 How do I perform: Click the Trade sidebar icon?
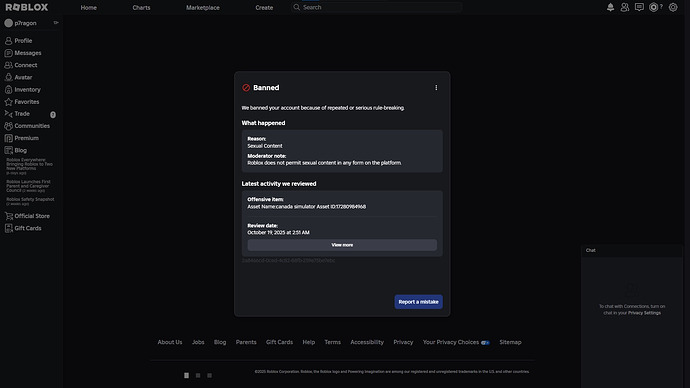[x=8, y=113]
